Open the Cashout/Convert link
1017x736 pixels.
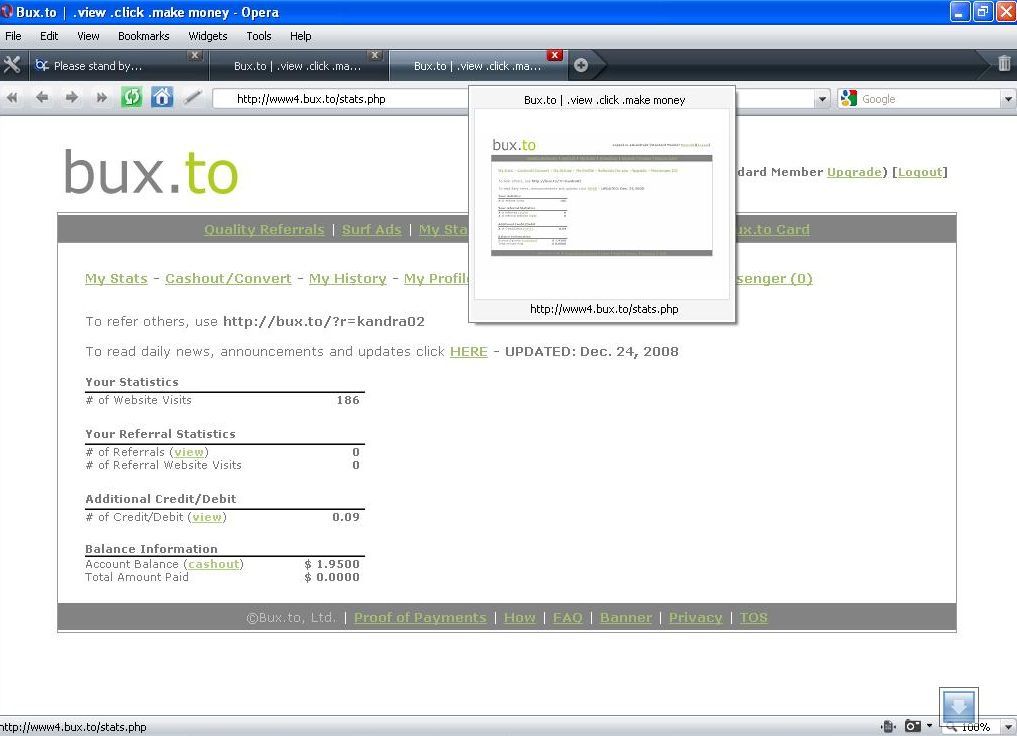tap(228, 279)
